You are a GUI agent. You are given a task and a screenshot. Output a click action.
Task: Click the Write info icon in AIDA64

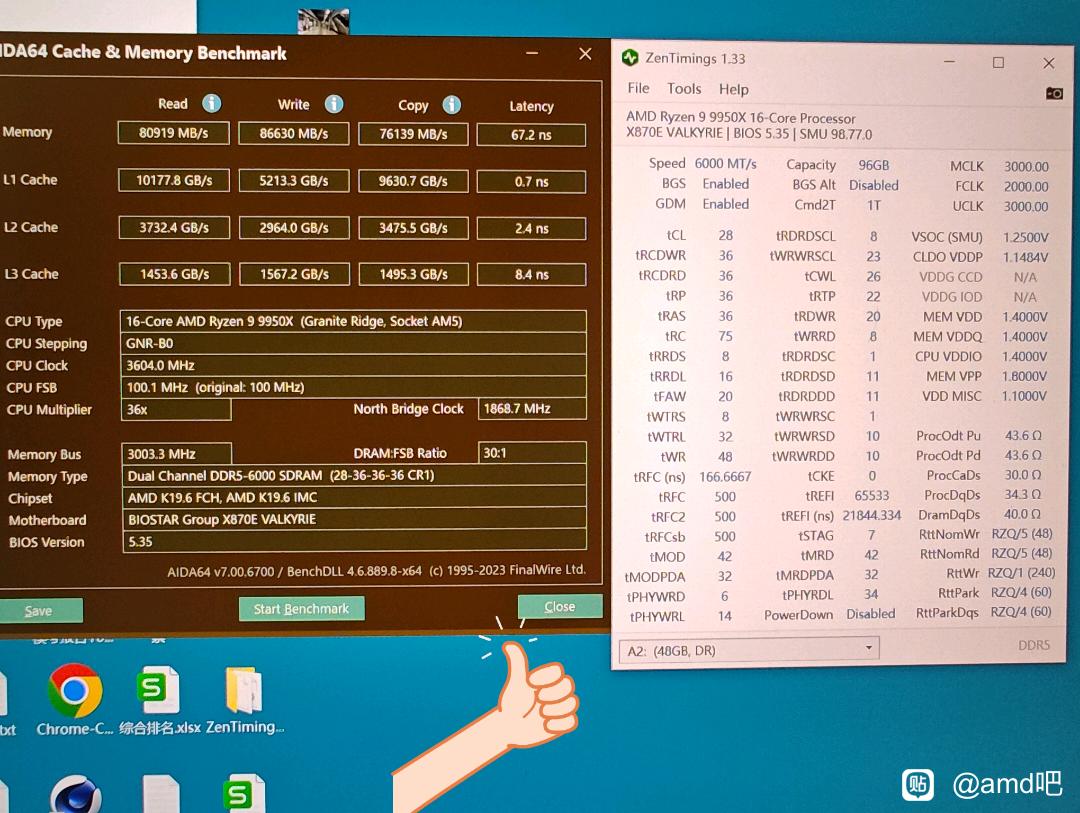coord(334,104)
